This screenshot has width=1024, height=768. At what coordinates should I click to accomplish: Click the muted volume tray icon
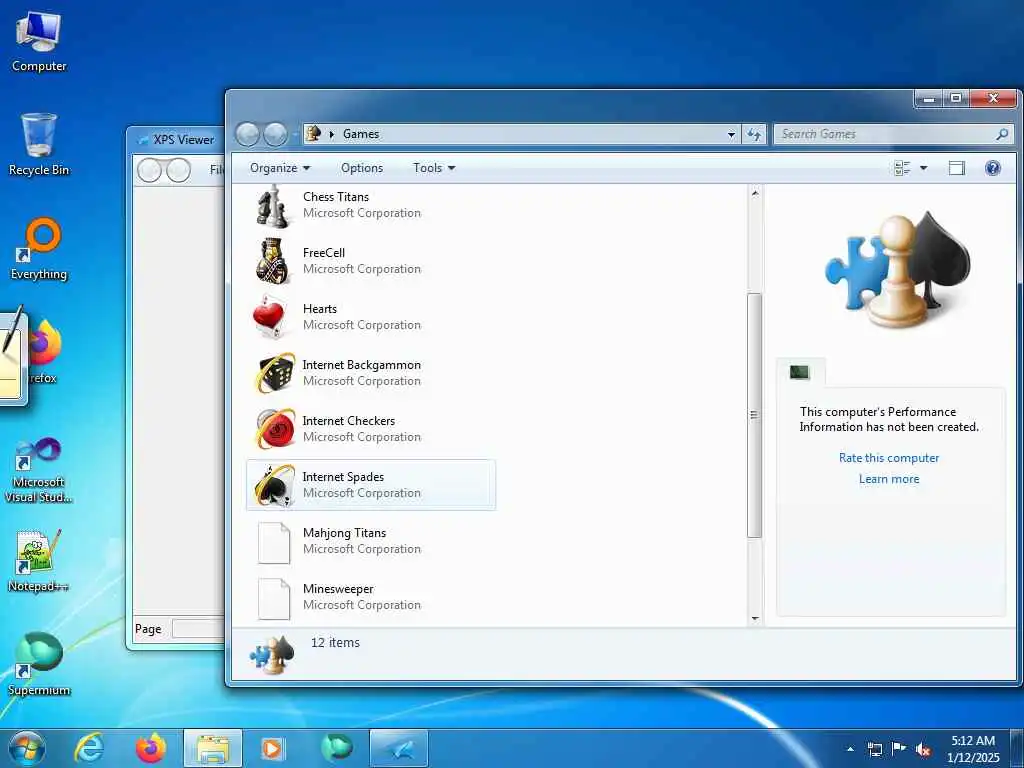coord(923,749)
